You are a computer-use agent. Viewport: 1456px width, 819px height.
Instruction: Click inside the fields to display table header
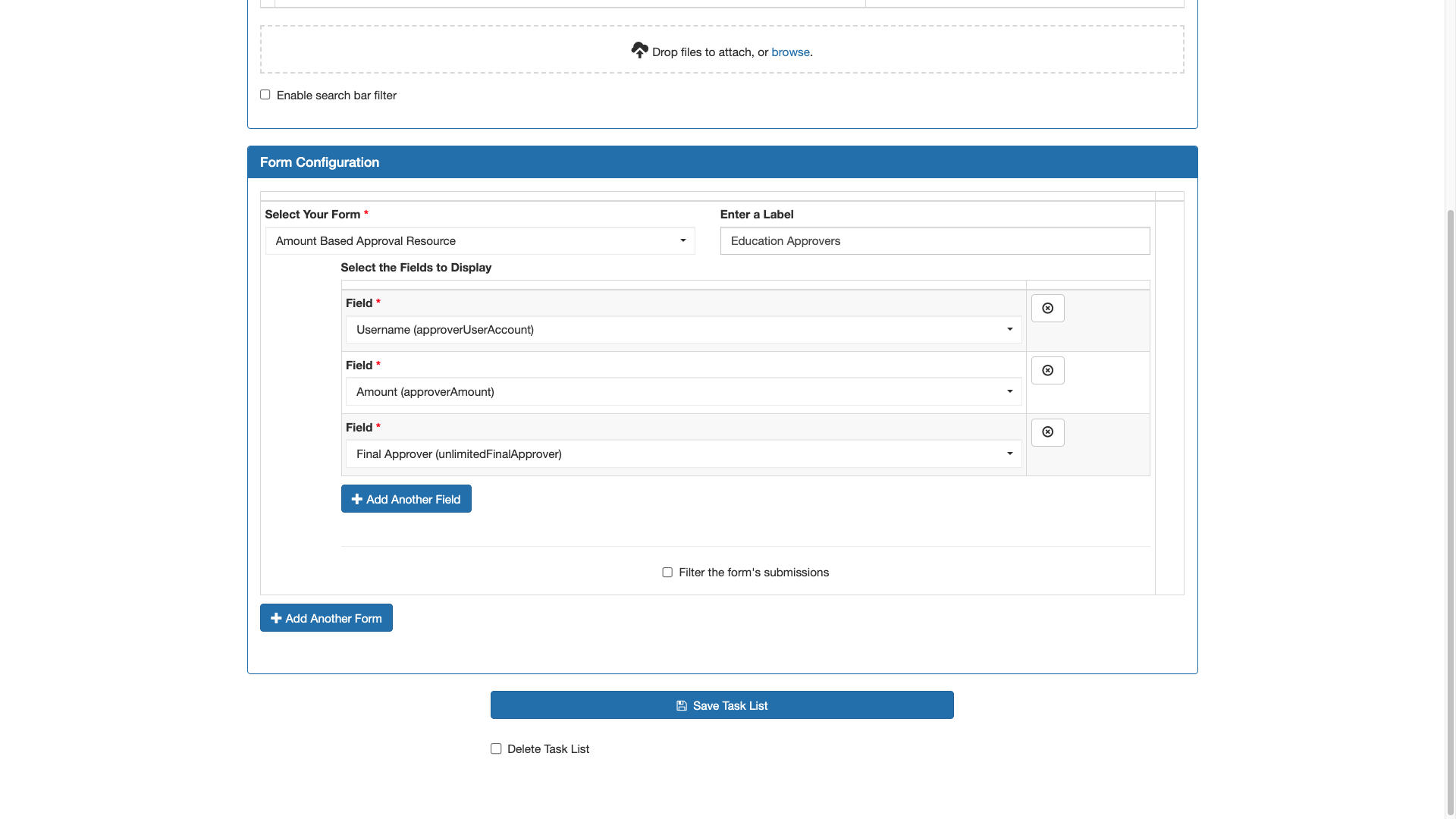(682, 286)
